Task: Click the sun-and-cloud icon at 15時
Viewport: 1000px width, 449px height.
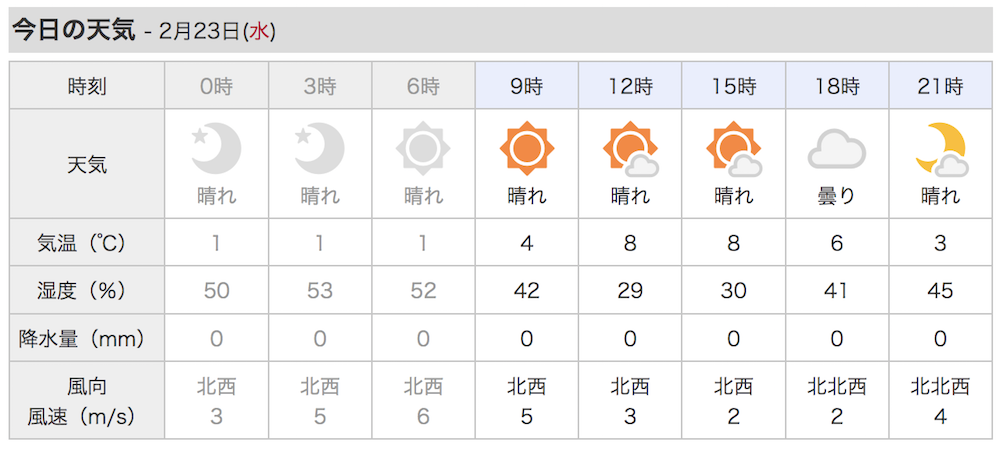Action: pyautogui.click(x=734, y=149)
